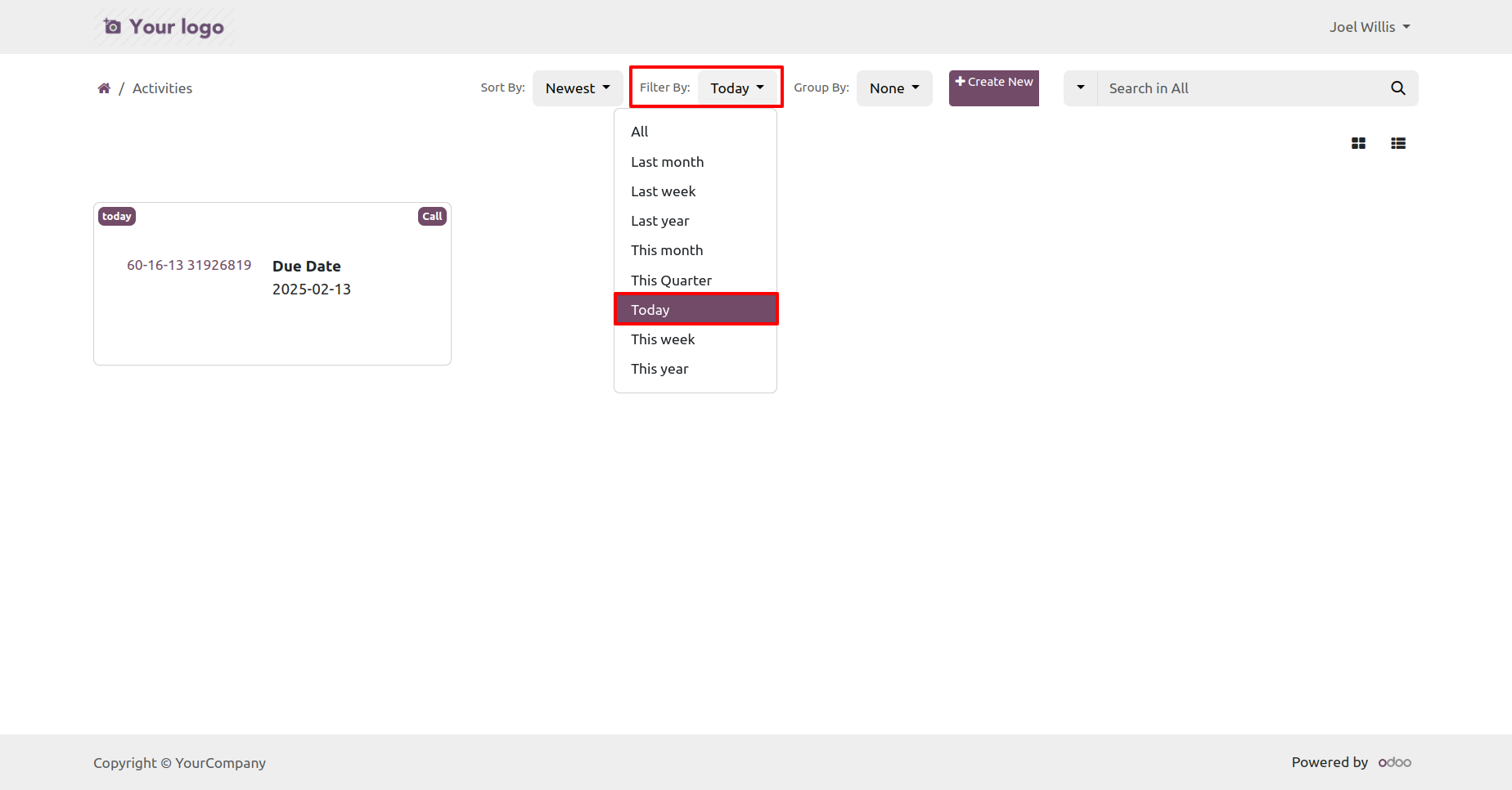Open the Odoo link in footer
This screenshot has height=790, width=1512.
[1394, 762]
